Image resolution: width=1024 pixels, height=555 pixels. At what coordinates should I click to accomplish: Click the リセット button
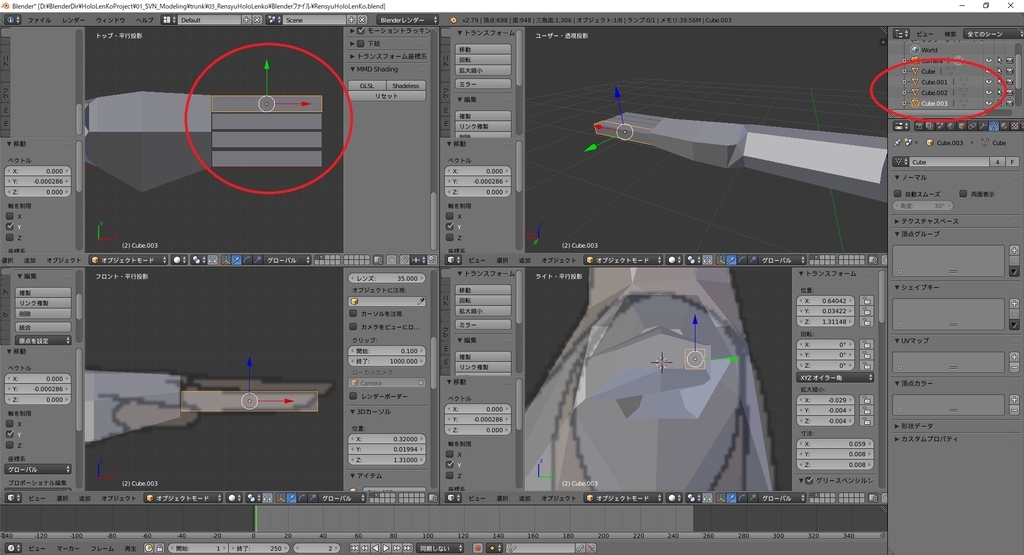[387, 96]
